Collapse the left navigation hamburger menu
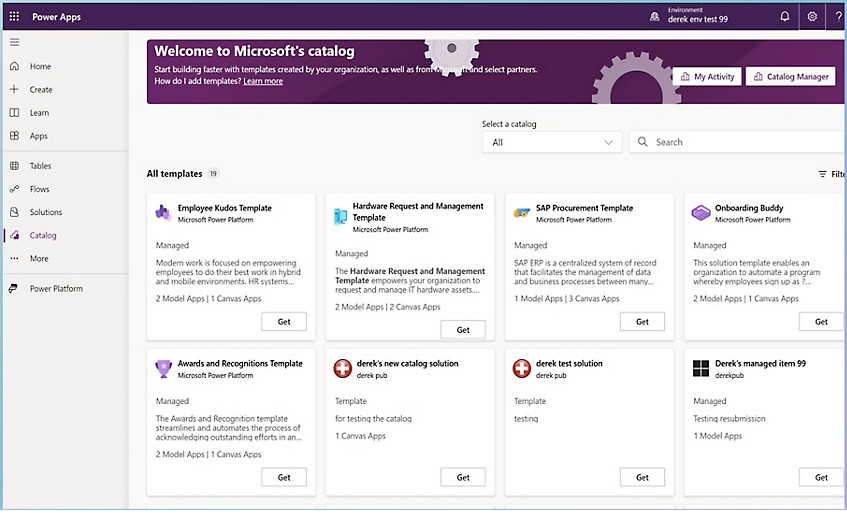Viewport: 847px width, 523px height. click(15, 42)
